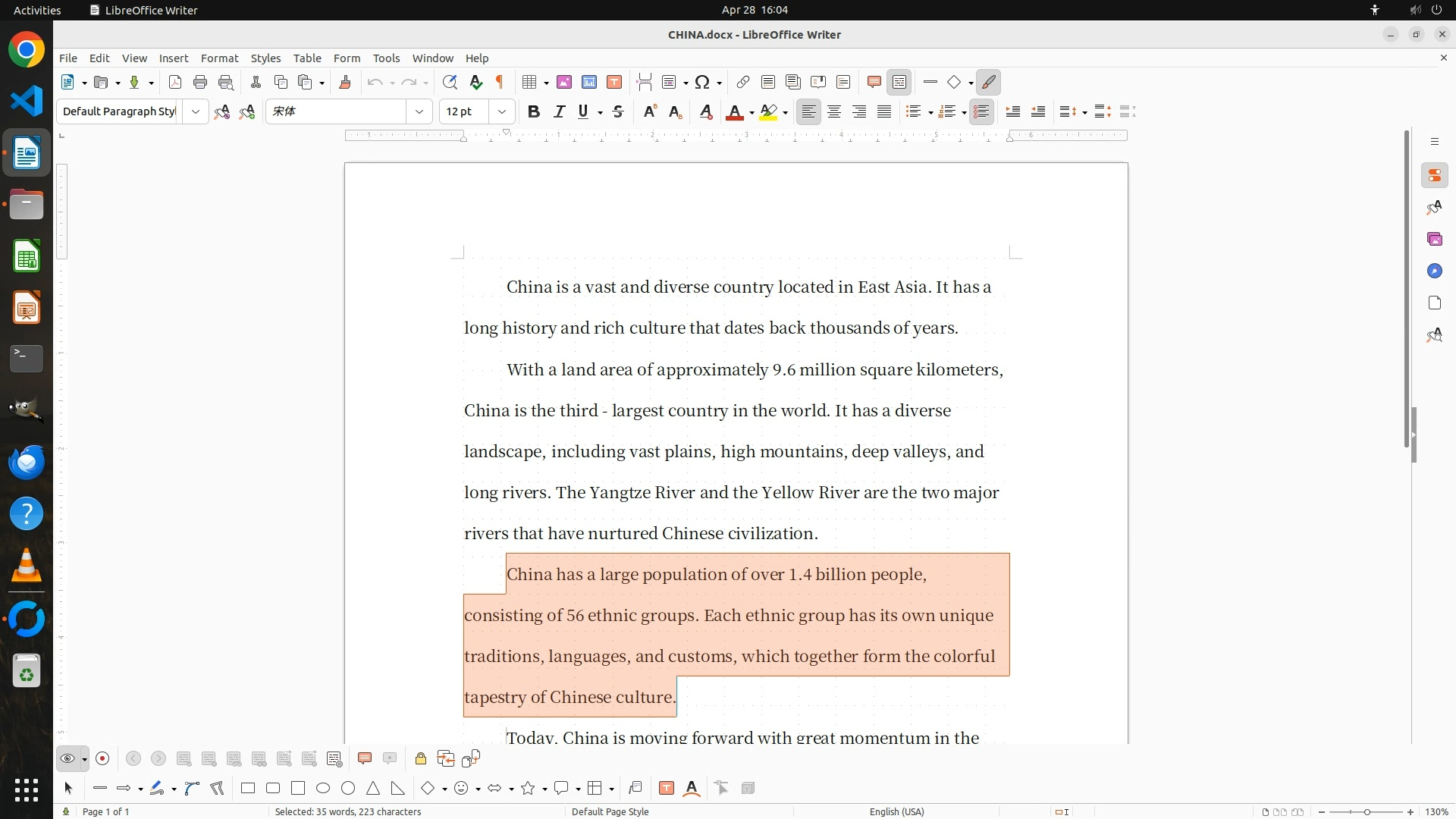Expand the Paragraph Style dropdown
The image size is (1456, 819).
click(196, 111)
